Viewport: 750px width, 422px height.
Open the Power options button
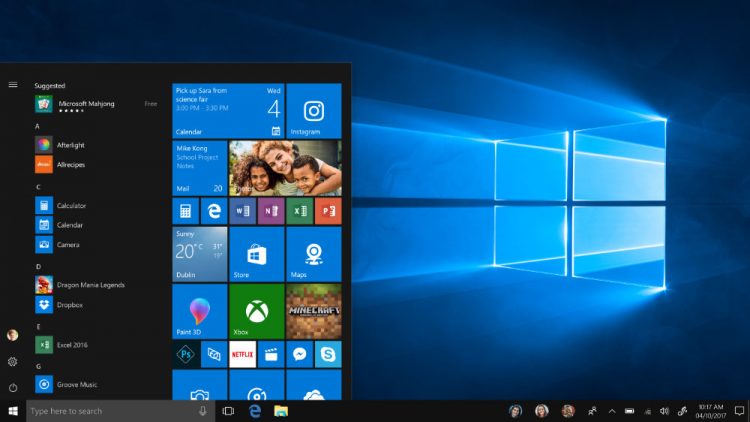coord(13,388)
